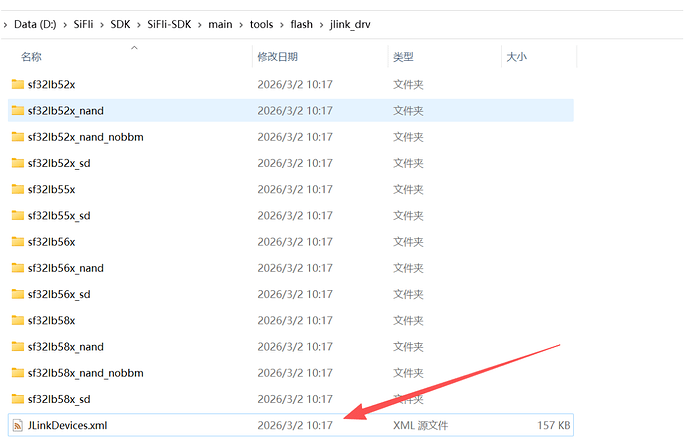The width and height of the screenshot is (690, 448).
Task: Go to tools folder in breadcrumb
Action: pyautogui.click(x=261, y=24)
